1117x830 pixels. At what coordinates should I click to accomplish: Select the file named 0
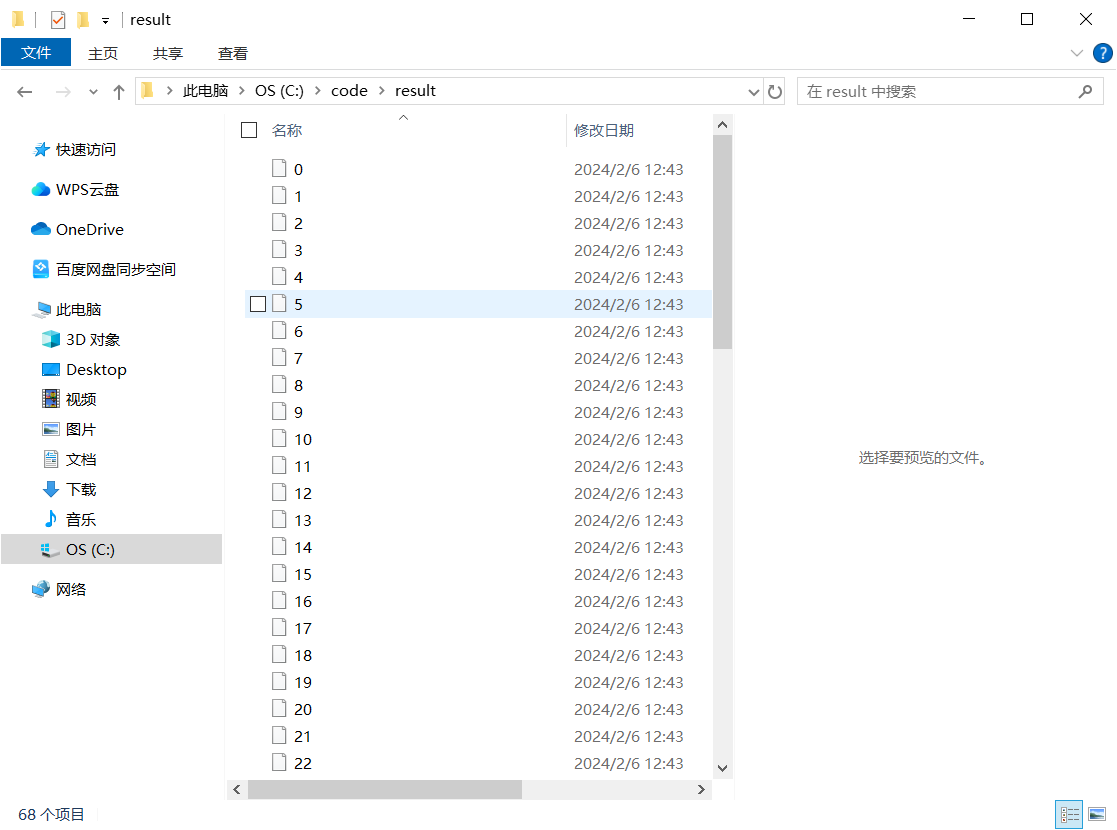coord(298,170)
